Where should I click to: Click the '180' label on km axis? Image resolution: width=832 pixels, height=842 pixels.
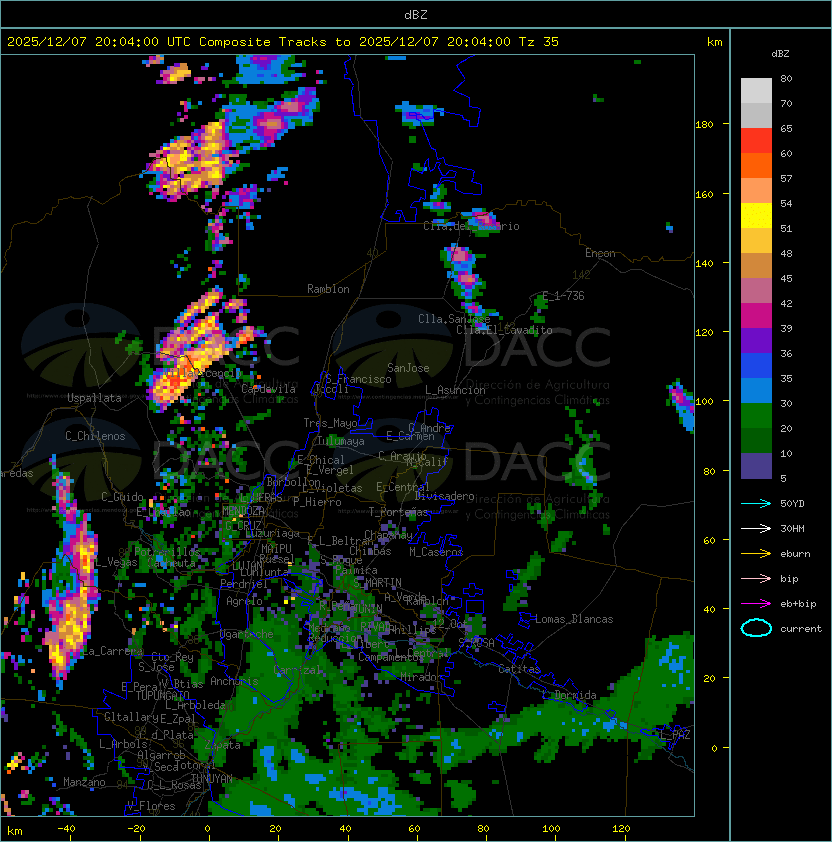[x=704, y=125]
